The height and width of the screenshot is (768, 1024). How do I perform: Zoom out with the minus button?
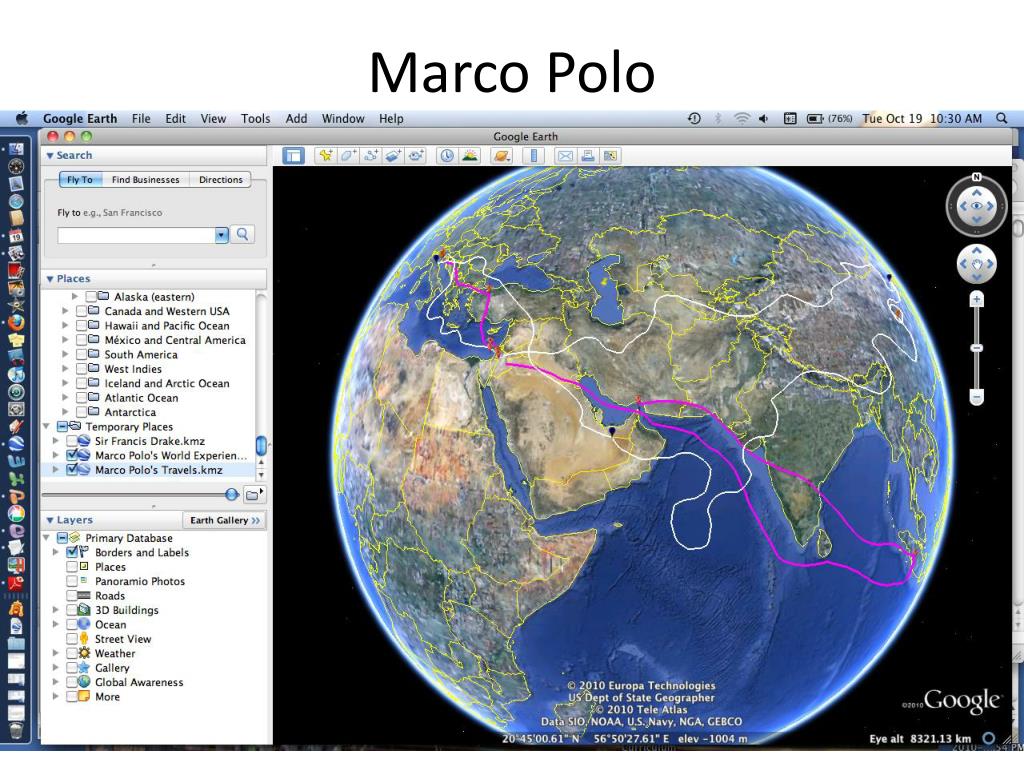click(976, 397)
